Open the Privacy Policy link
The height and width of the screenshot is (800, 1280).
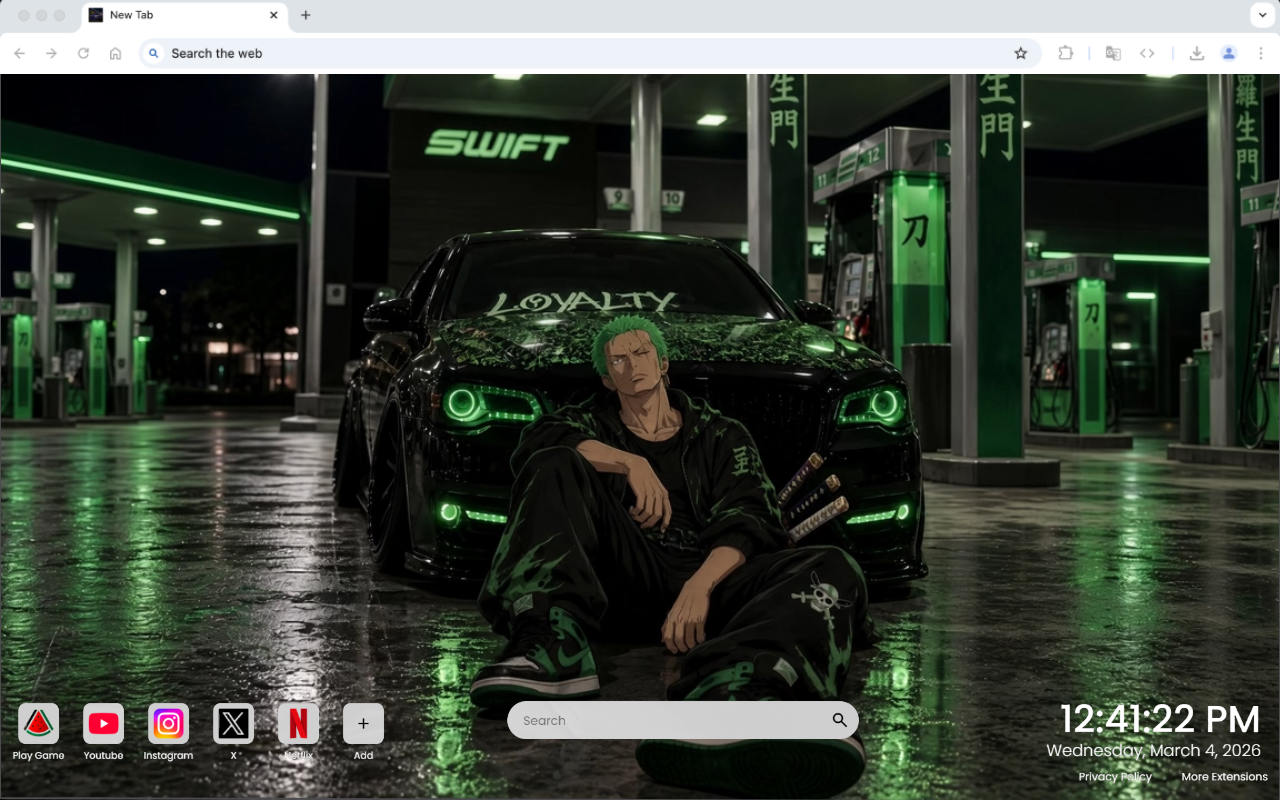[x=1115, y=777]
